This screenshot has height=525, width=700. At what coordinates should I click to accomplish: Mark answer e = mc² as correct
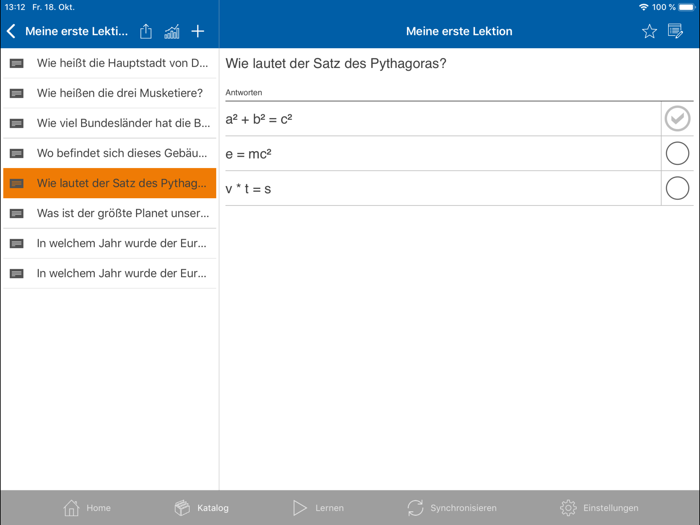[677, 153]
